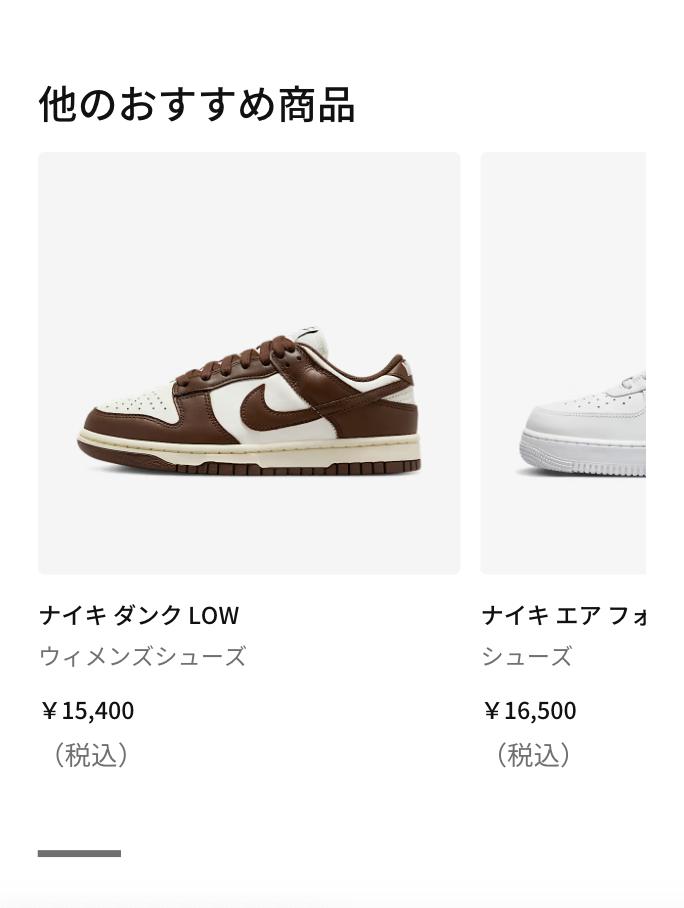The image size is (684, 908).
Task: Click the "他のおすすめ商品" heading
Action: pos(197,104)
